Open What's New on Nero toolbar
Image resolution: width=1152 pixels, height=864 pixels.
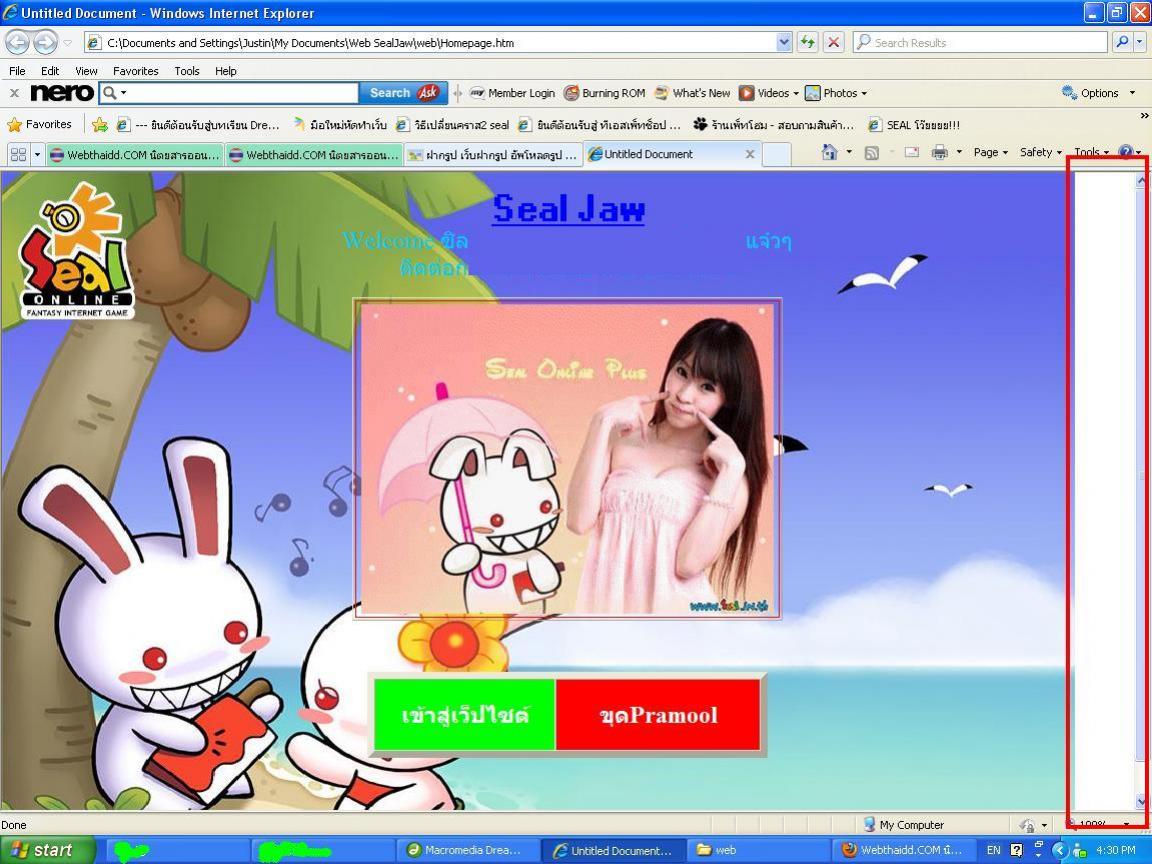[693, 93]
